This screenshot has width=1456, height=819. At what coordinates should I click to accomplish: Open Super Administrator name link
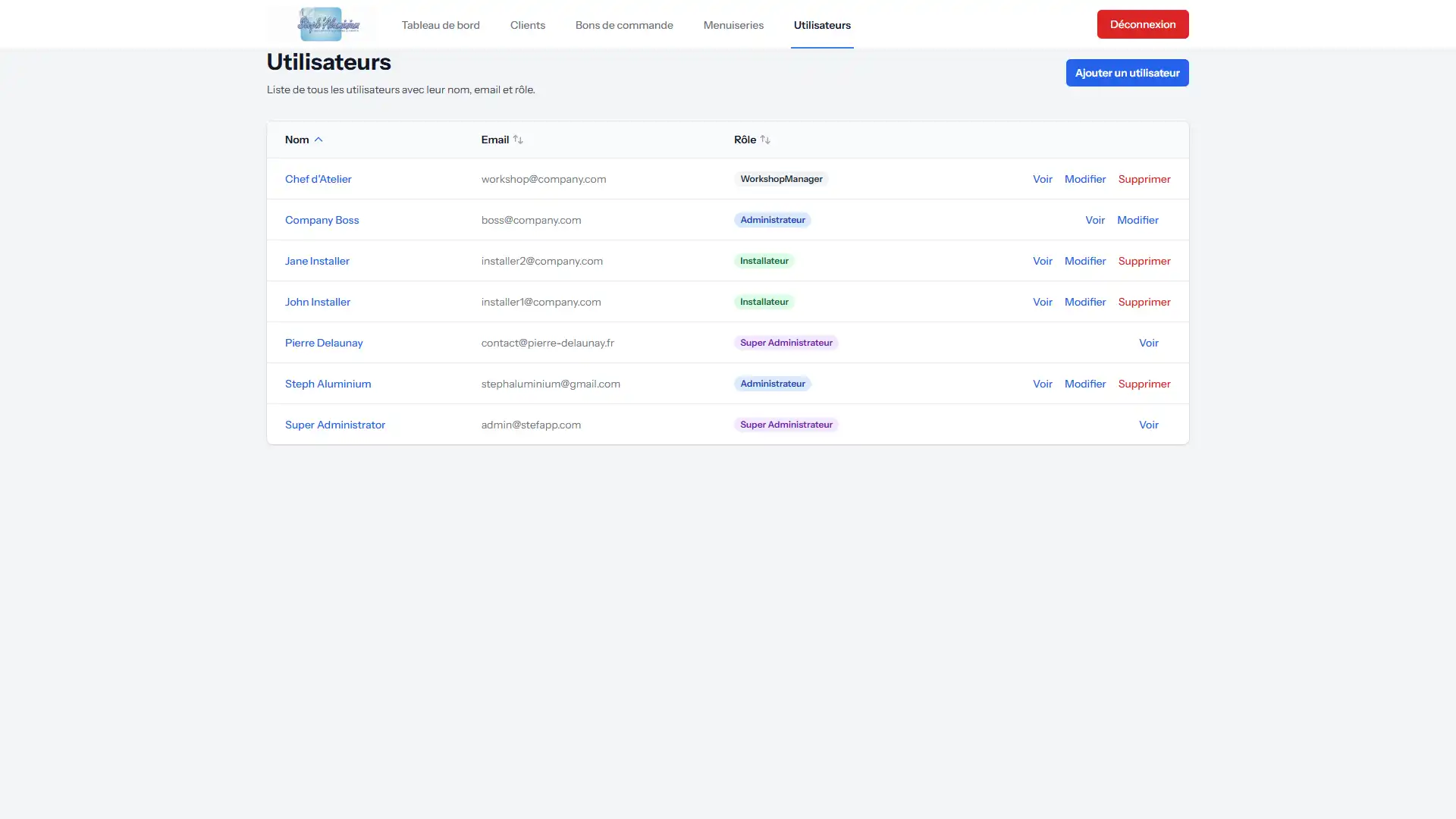point(335,425)
